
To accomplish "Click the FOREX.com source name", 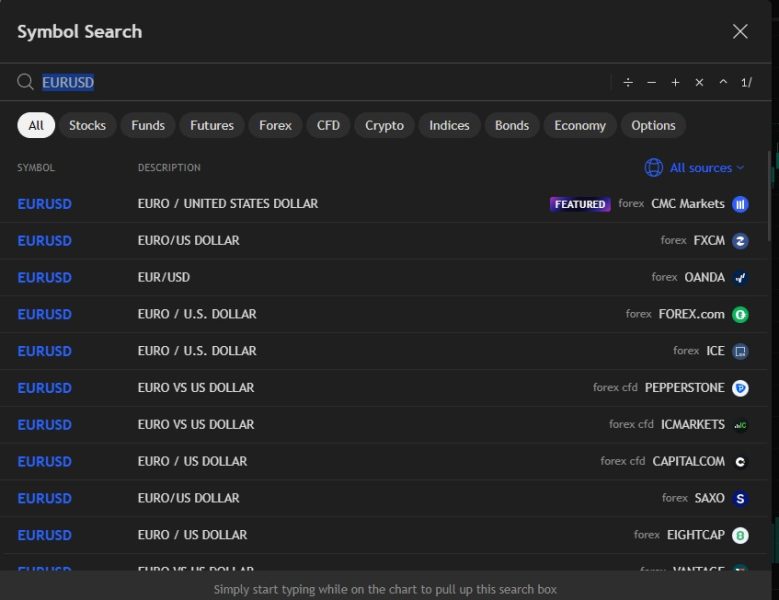I will click(x=692, y=314).
